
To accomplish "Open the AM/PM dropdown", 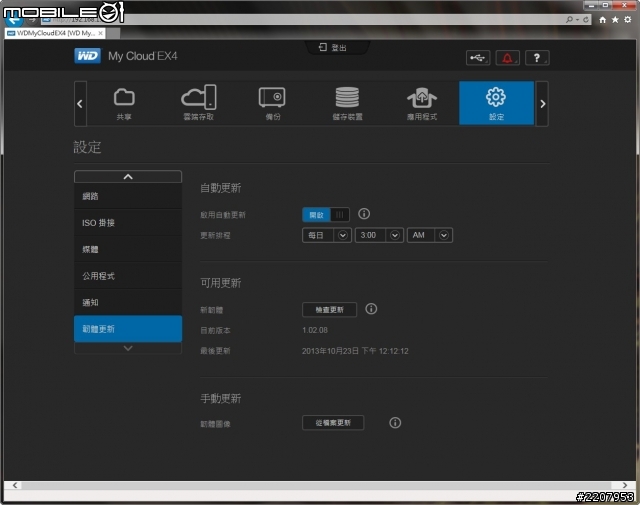I will click(430, 235).
